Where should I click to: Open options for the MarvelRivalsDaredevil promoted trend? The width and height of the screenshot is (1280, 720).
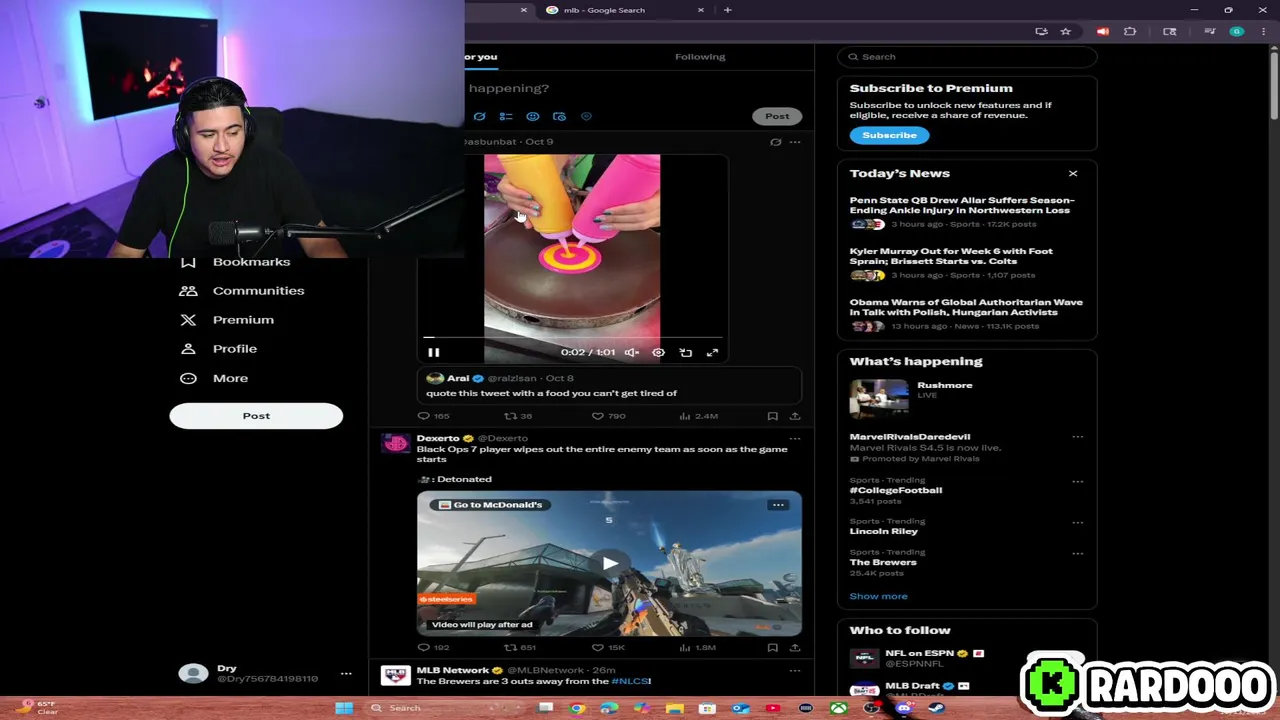pyautogui.click(x=1077, y=437)
